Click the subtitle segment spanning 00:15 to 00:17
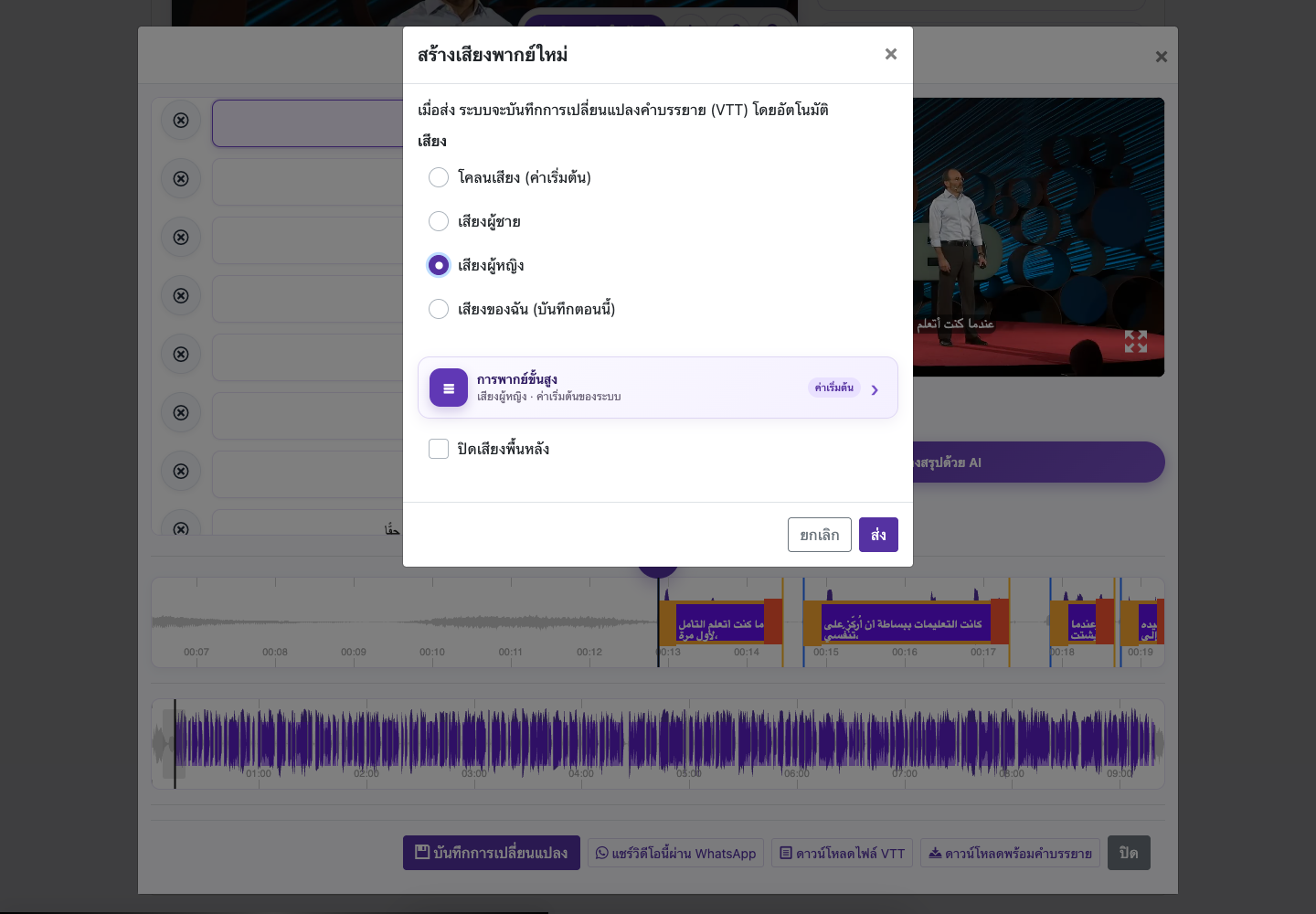 (x=906, y=623)
